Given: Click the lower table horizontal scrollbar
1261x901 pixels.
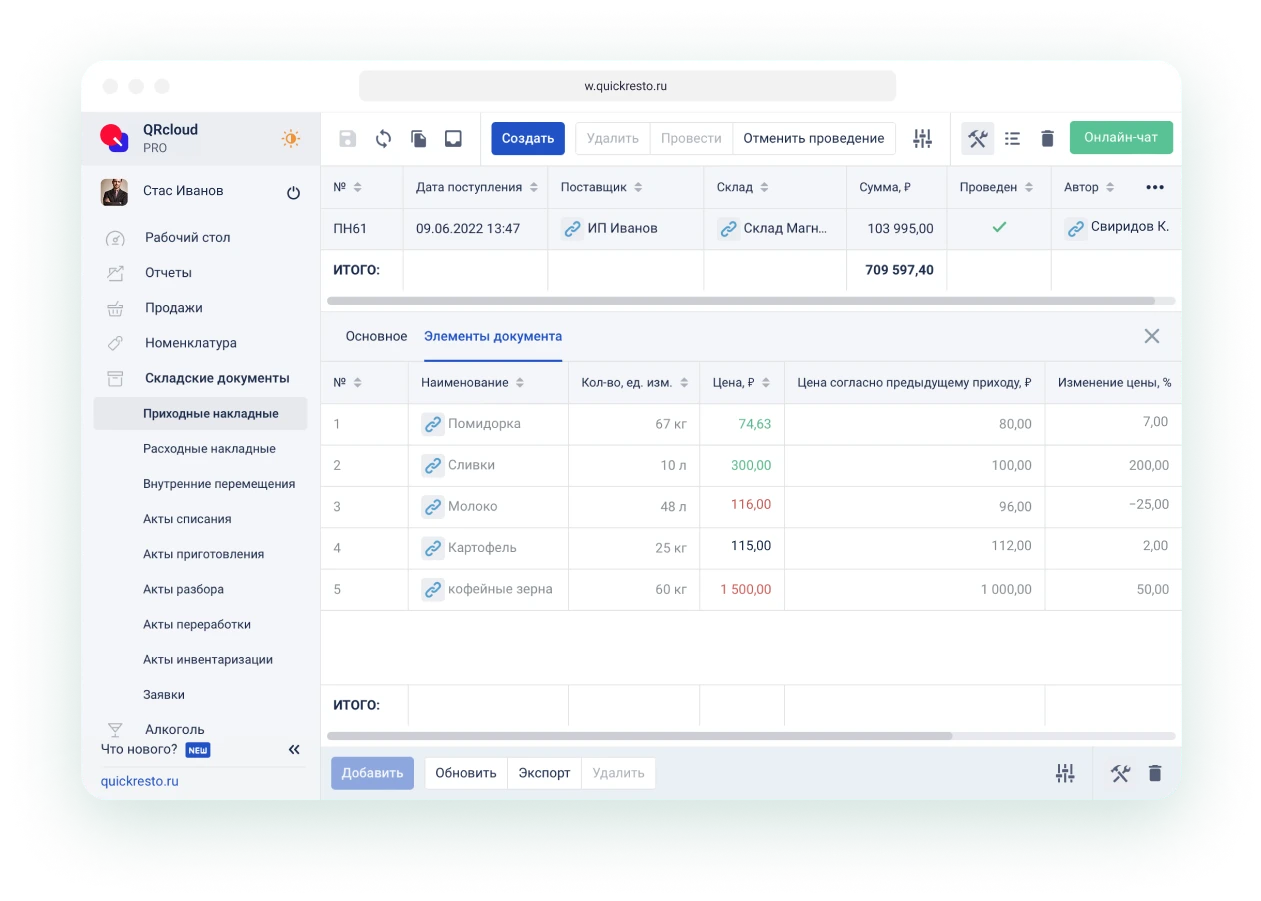Looking at the screenshot, I should [640, 736].
